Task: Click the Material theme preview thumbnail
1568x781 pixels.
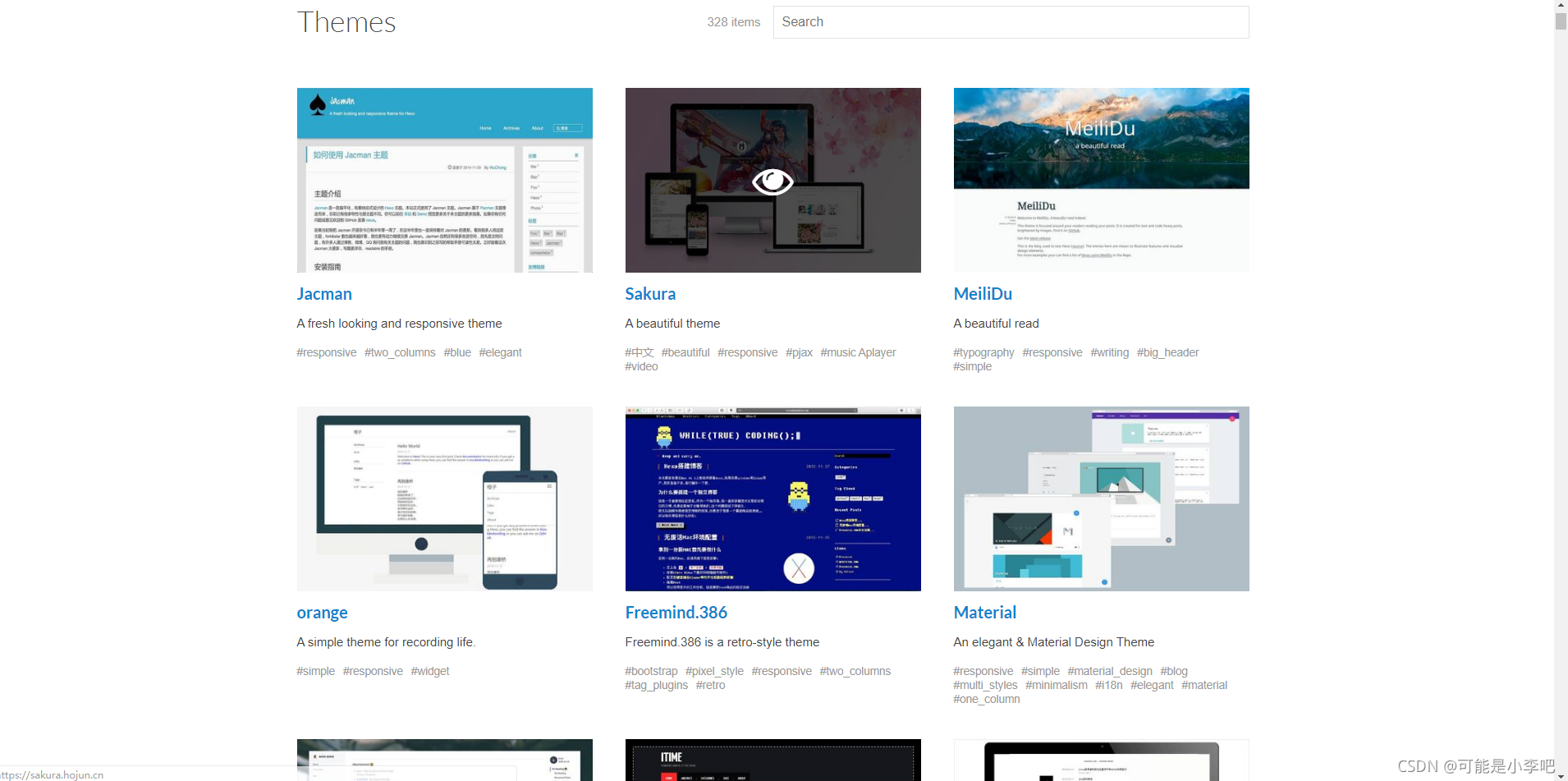Action: coord(1101,498)
